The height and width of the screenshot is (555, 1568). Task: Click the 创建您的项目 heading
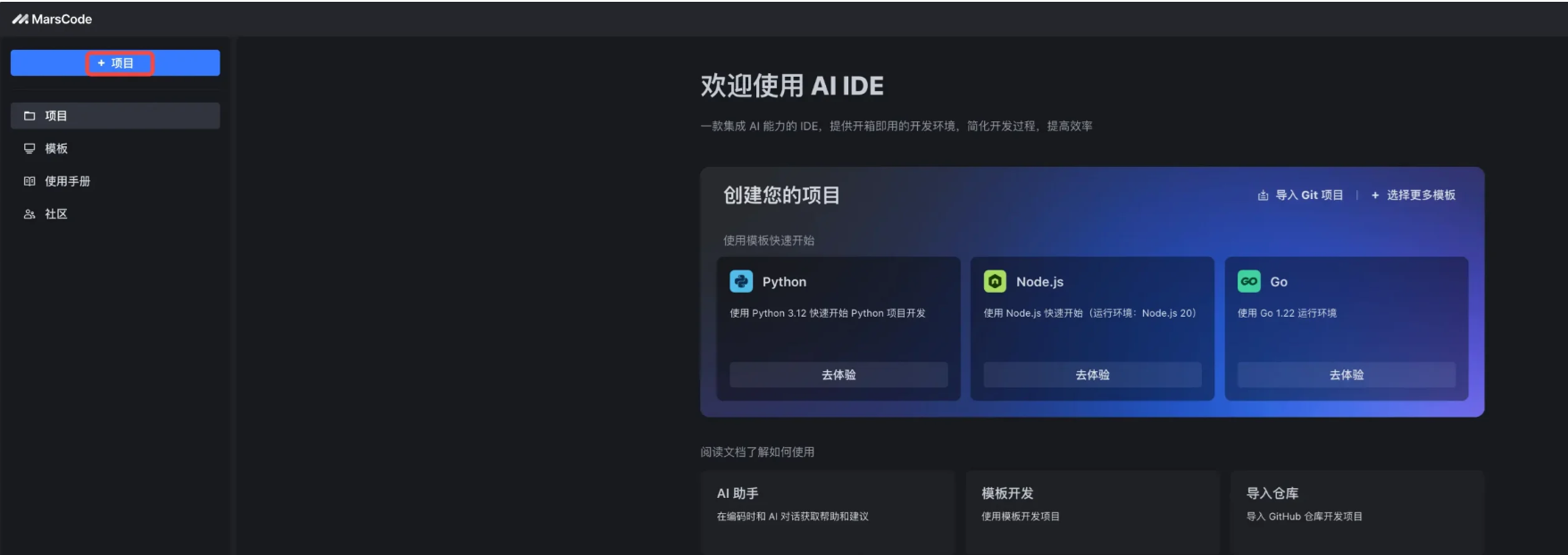(781, 195)
